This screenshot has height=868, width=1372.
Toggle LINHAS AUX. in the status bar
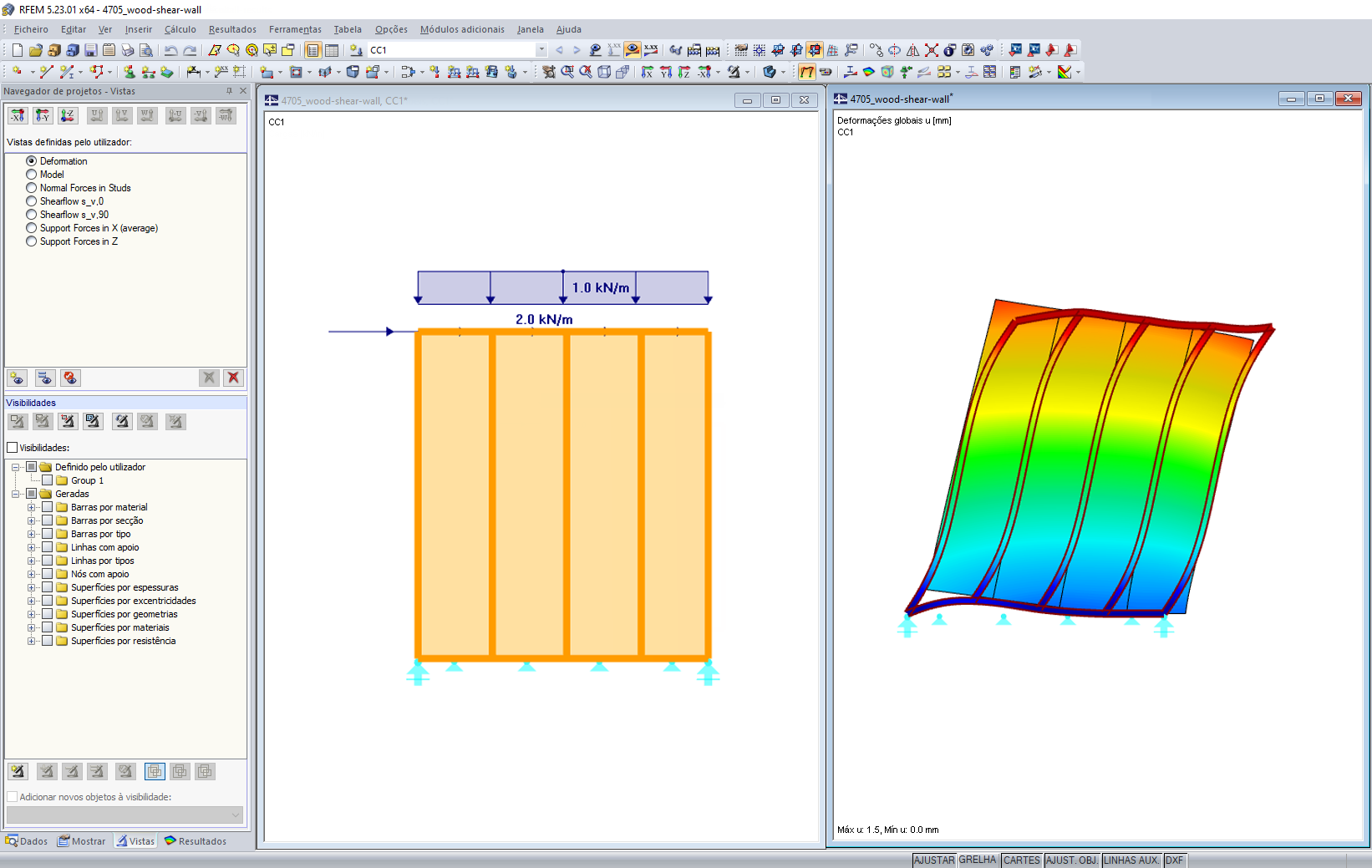click(1131, 860)
